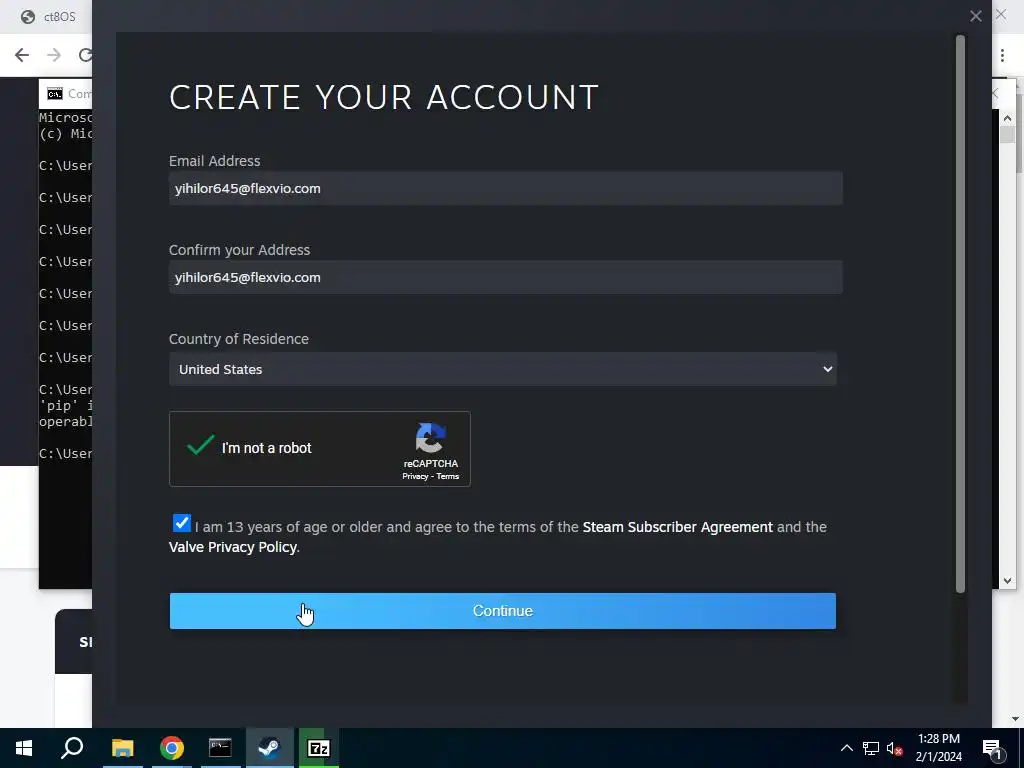
Task: Switch to Google Chrome in taskbar
Action: click(x=172, y=748)
